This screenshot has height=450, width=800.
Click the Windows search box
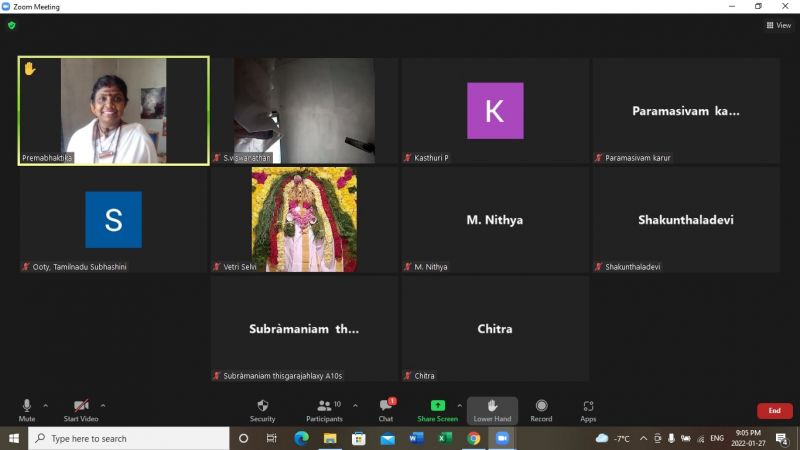click(130, 438)
